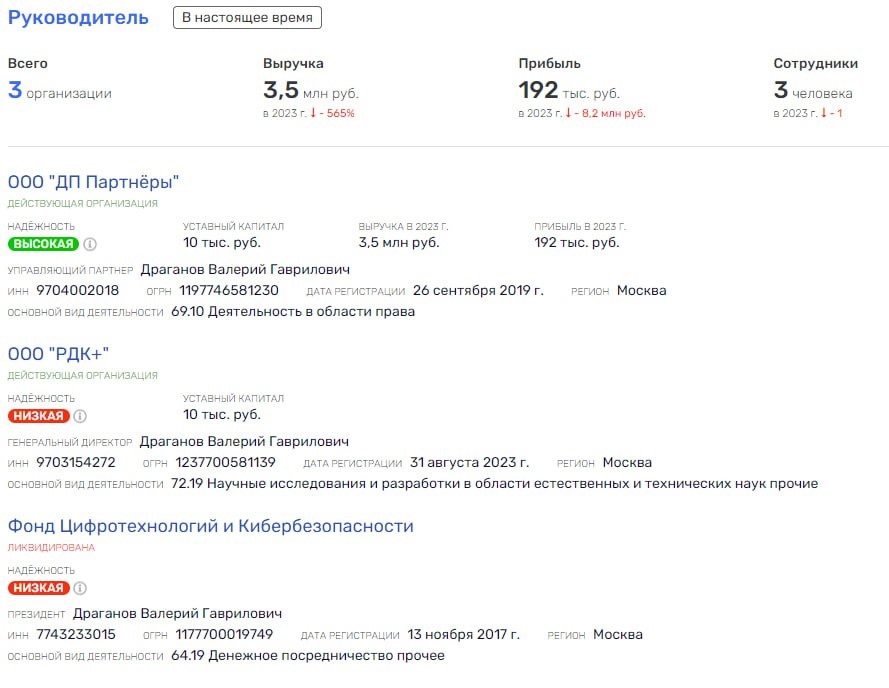
Task: Click registration date 31 августа 2023 г.
Action: click(469, 462)
